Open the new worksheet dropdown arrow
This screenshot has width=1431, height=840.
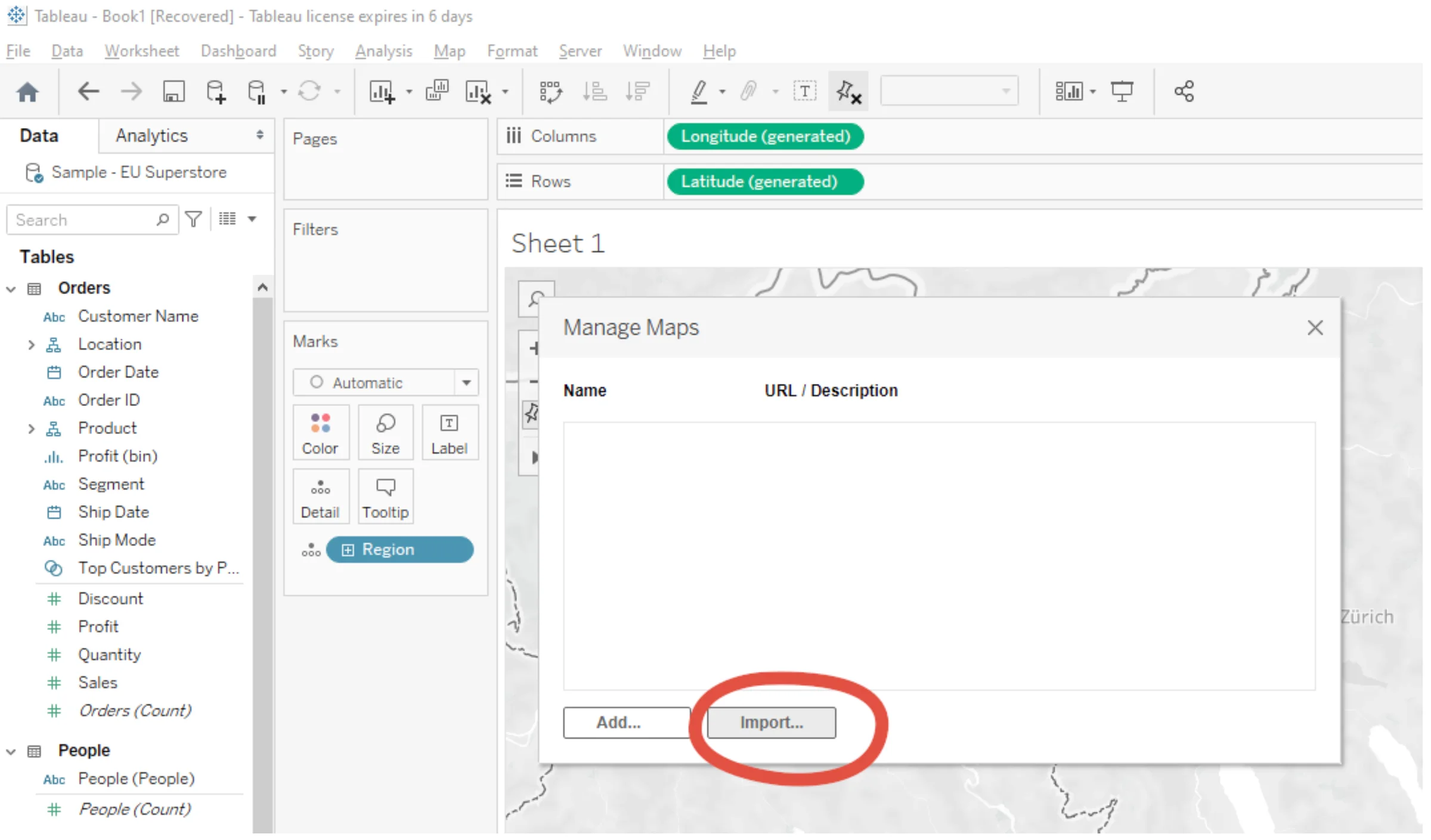click(409, 92)
